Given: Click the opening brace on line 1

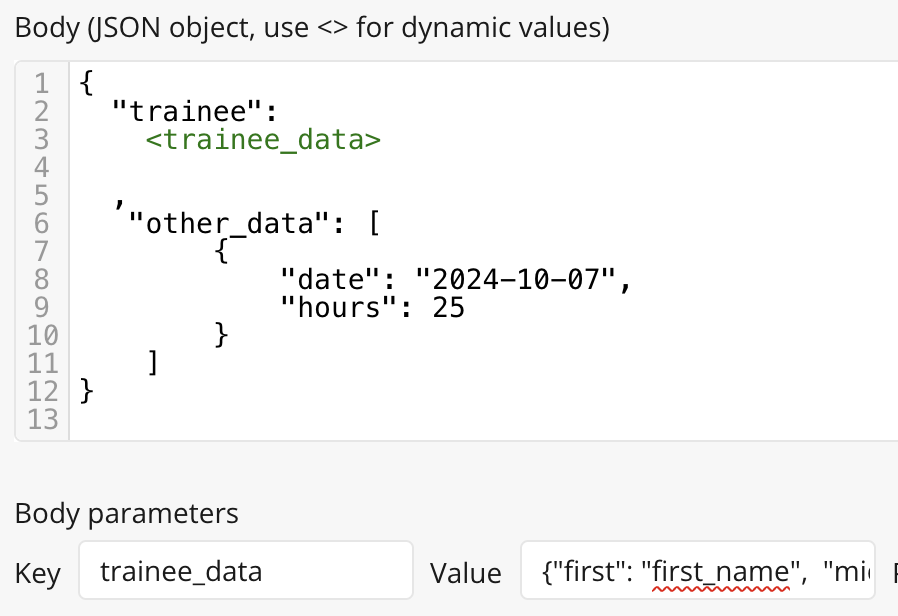Looking at the screenshot, I should (x=87, y=83).
